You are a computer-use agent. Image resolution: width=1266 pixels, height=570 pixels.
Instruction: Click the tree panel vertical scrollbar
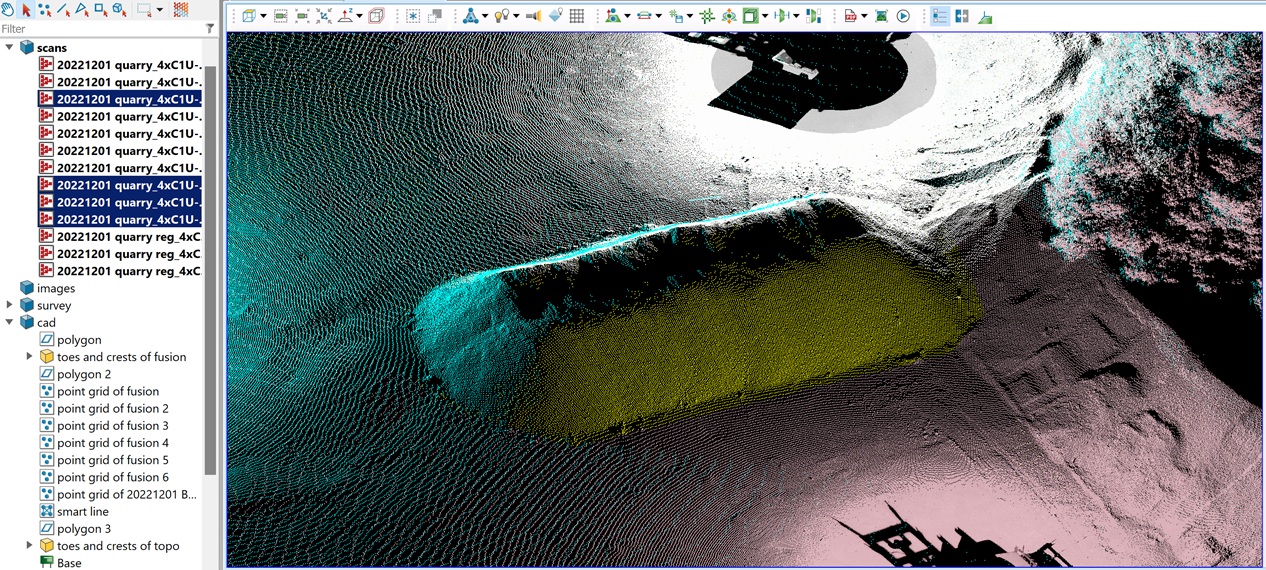[210, 270]
